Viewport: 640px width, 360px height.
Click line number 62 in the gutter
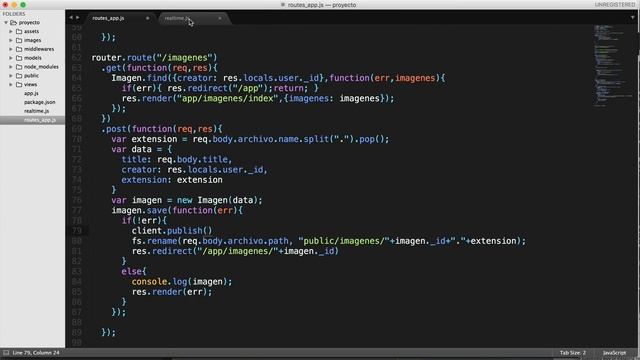point(77,58)
